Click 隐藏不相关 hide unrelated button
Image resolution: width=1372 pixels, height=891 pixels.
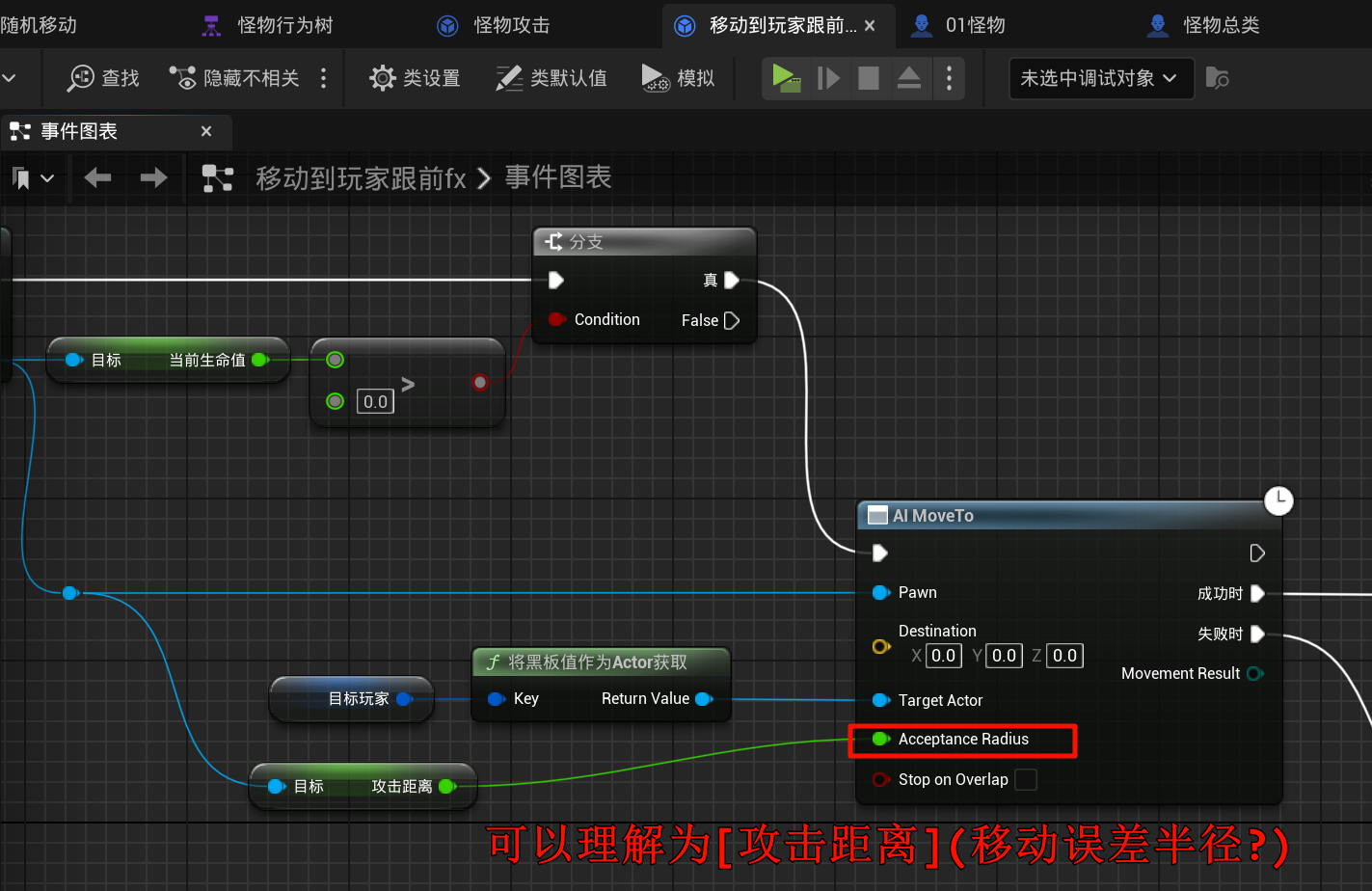click(x=234, y=78)
